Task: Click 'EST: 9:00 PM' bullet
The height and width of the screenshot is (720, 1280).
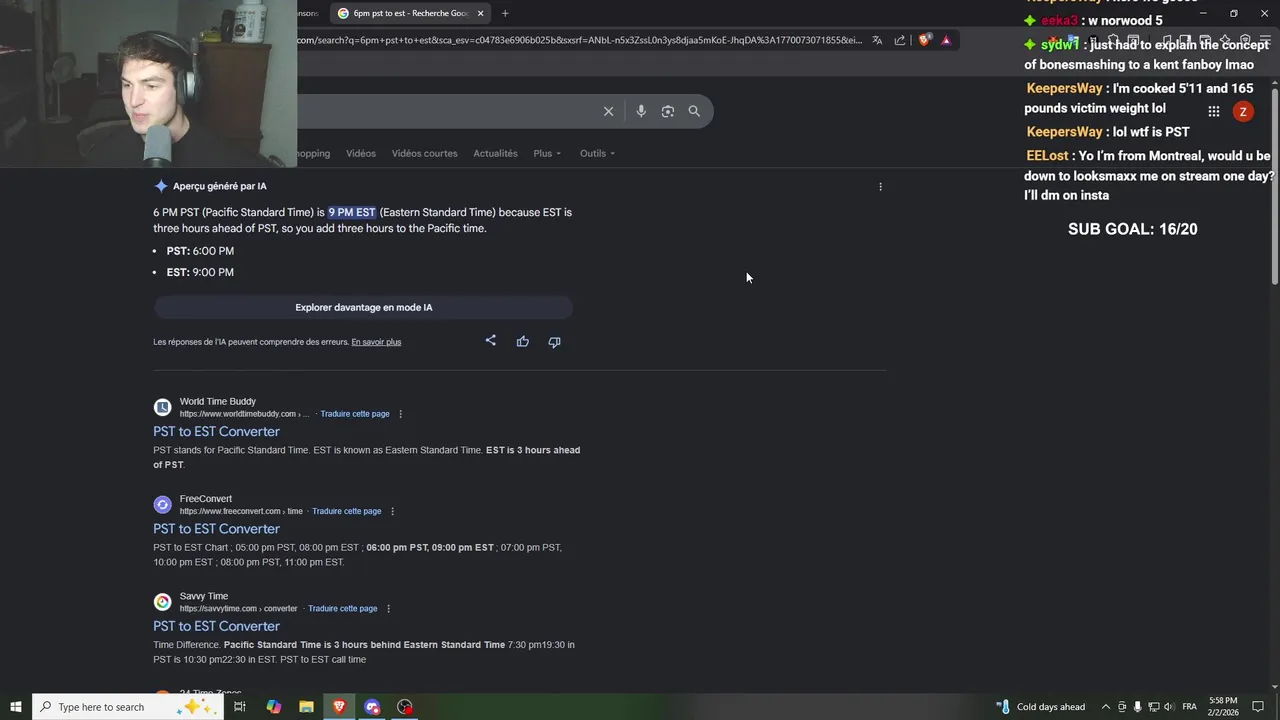Action: click(200, 272)
